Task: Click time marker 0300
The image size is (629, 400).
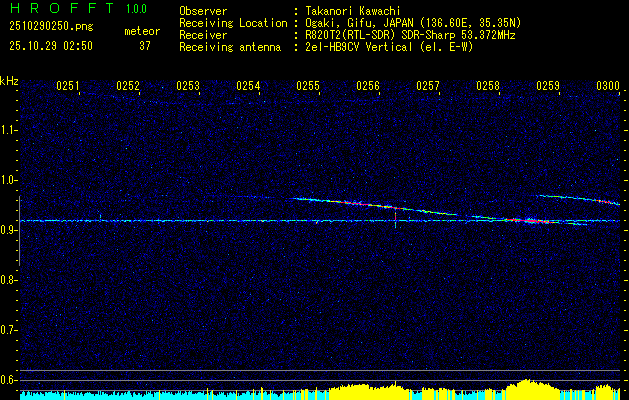Action: point(608,85)
